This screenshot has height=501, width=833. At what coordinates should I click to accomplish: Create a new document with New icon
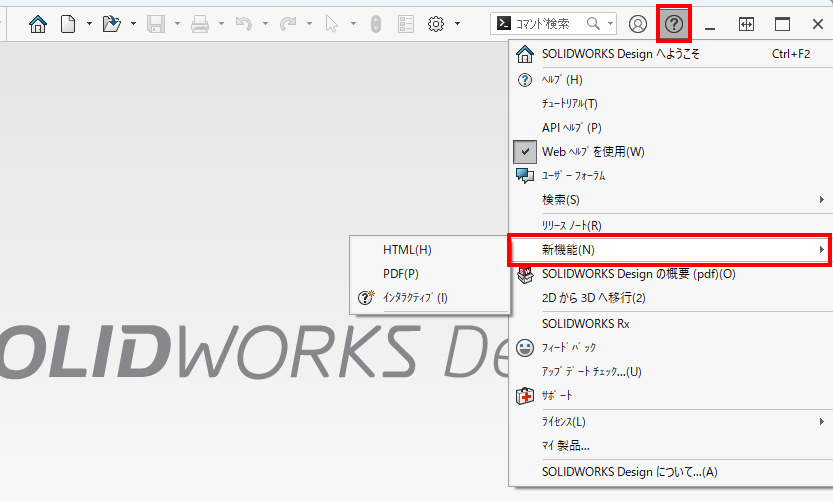[68, 24]
